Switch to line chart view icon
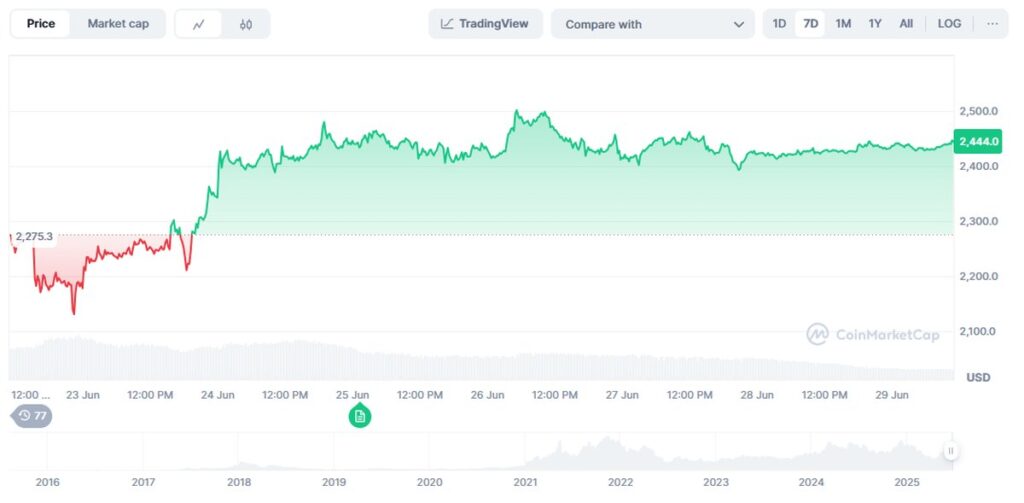1024x503 pixels. click(199, 25)
